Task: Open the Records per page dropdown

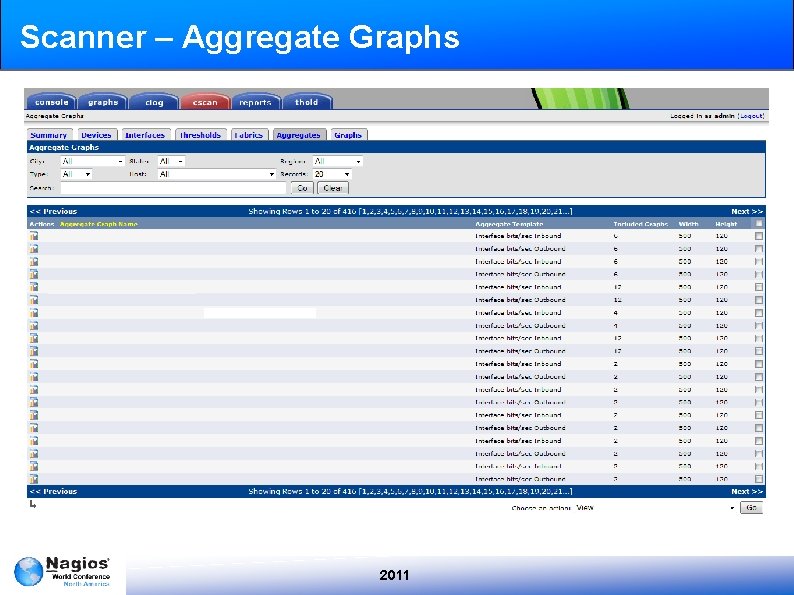Action: 332,174
